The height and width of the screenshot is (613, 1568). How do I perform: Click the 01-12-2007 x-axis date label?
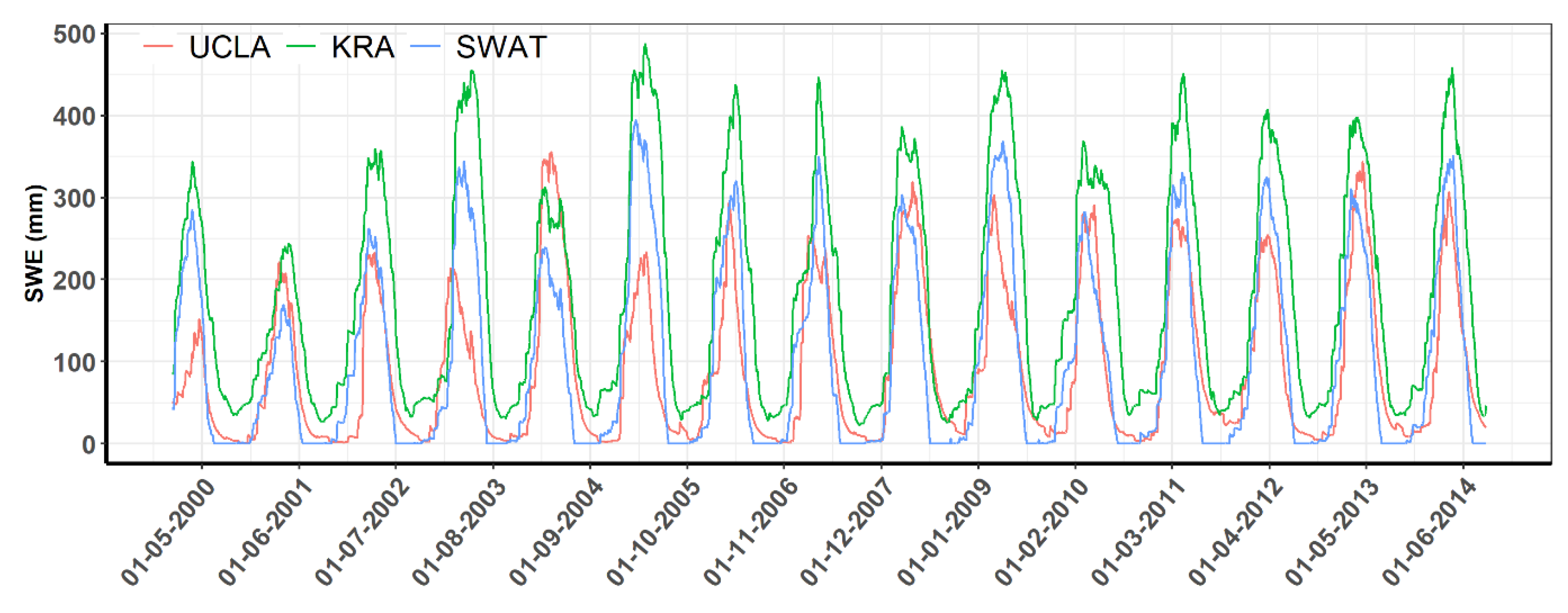point(847,532)
